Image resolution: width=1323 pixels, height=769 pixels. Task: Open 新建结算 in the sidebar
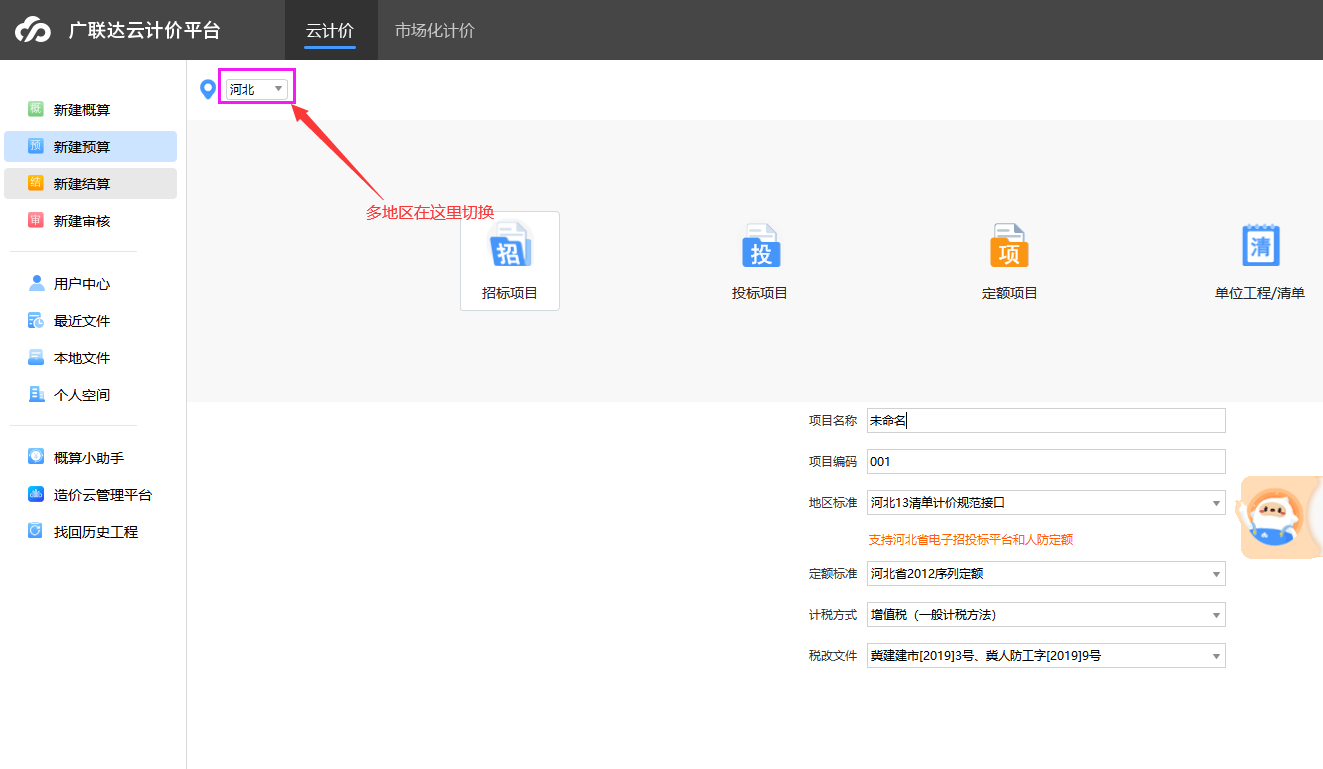click(x=90, y=183)
